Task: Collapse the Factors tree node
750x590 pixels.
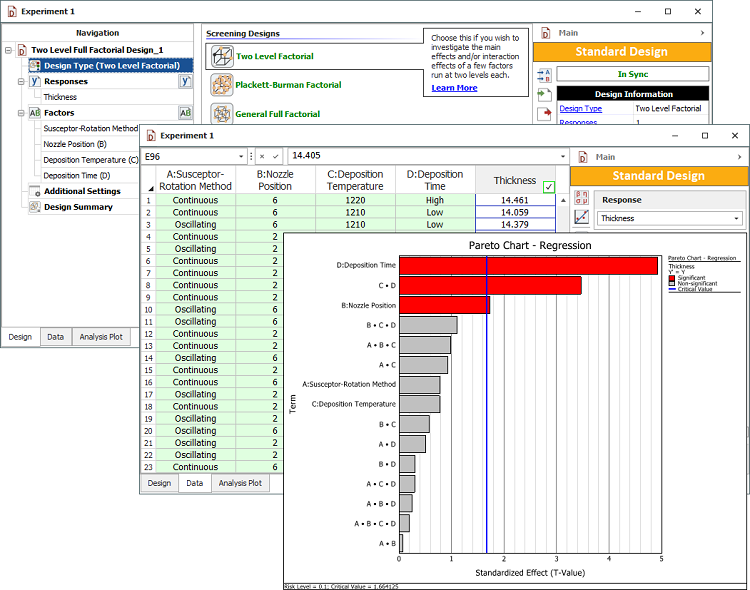Action: (x=22, y=113)
